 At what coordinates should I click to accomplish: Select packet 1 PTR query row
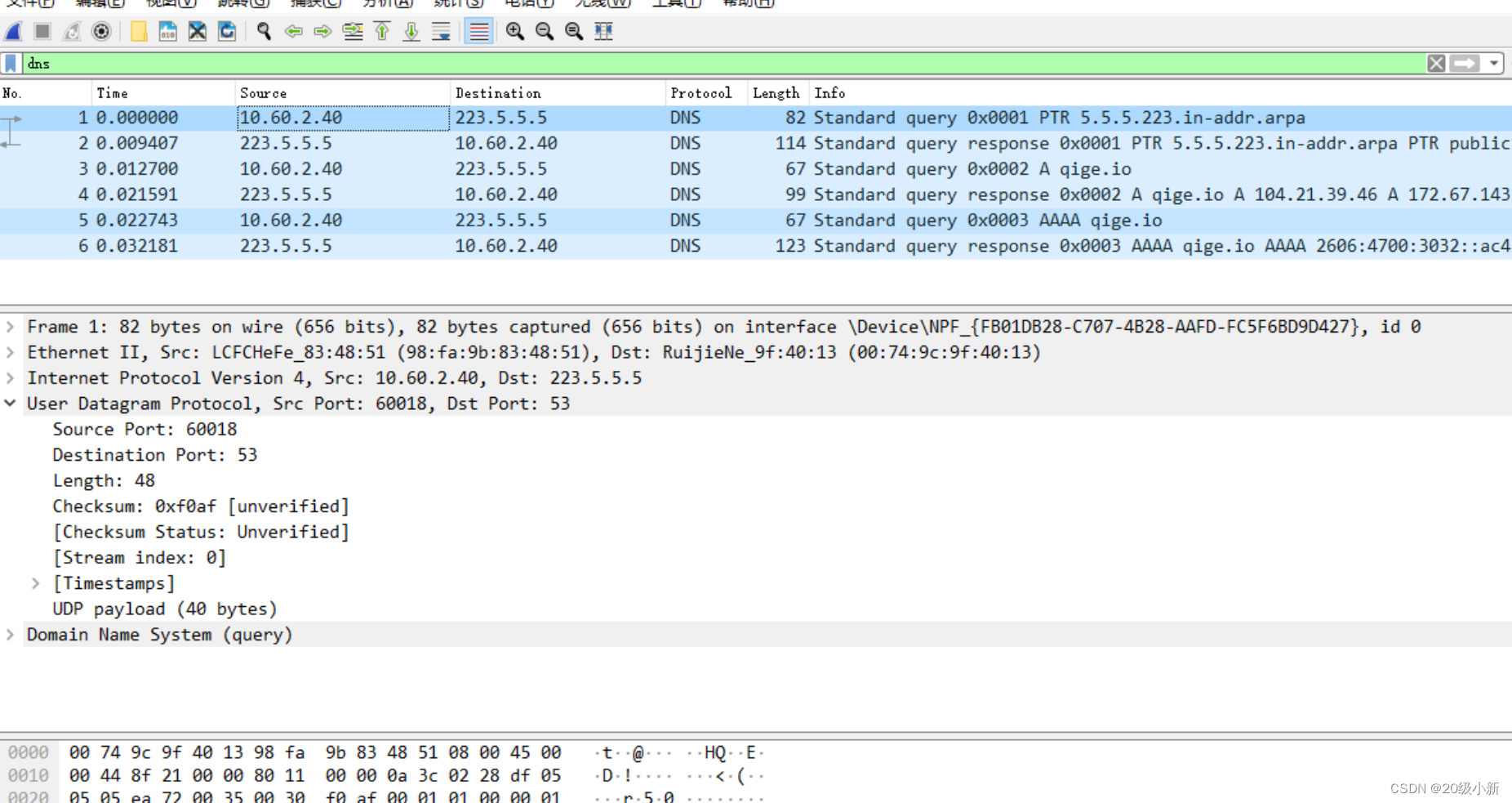click(x=756, y=118)
